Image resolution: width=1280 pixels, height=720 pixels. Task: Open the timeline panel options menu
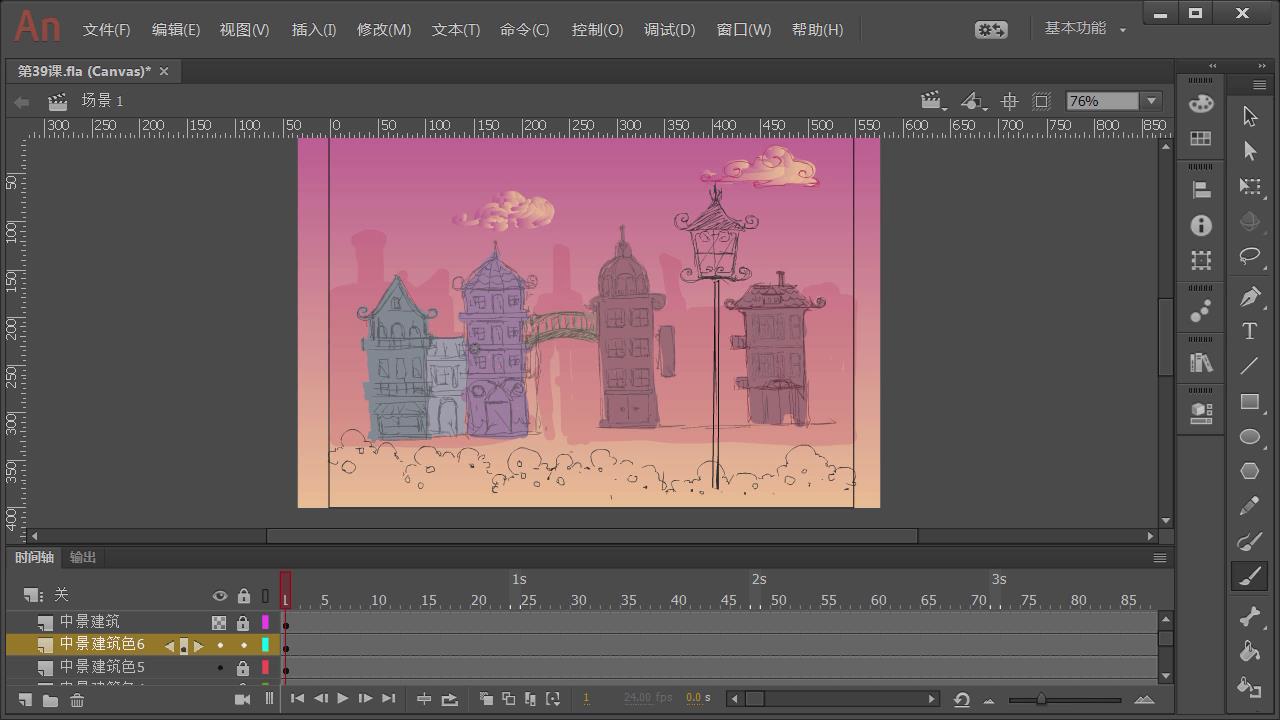coord(1160,558)
